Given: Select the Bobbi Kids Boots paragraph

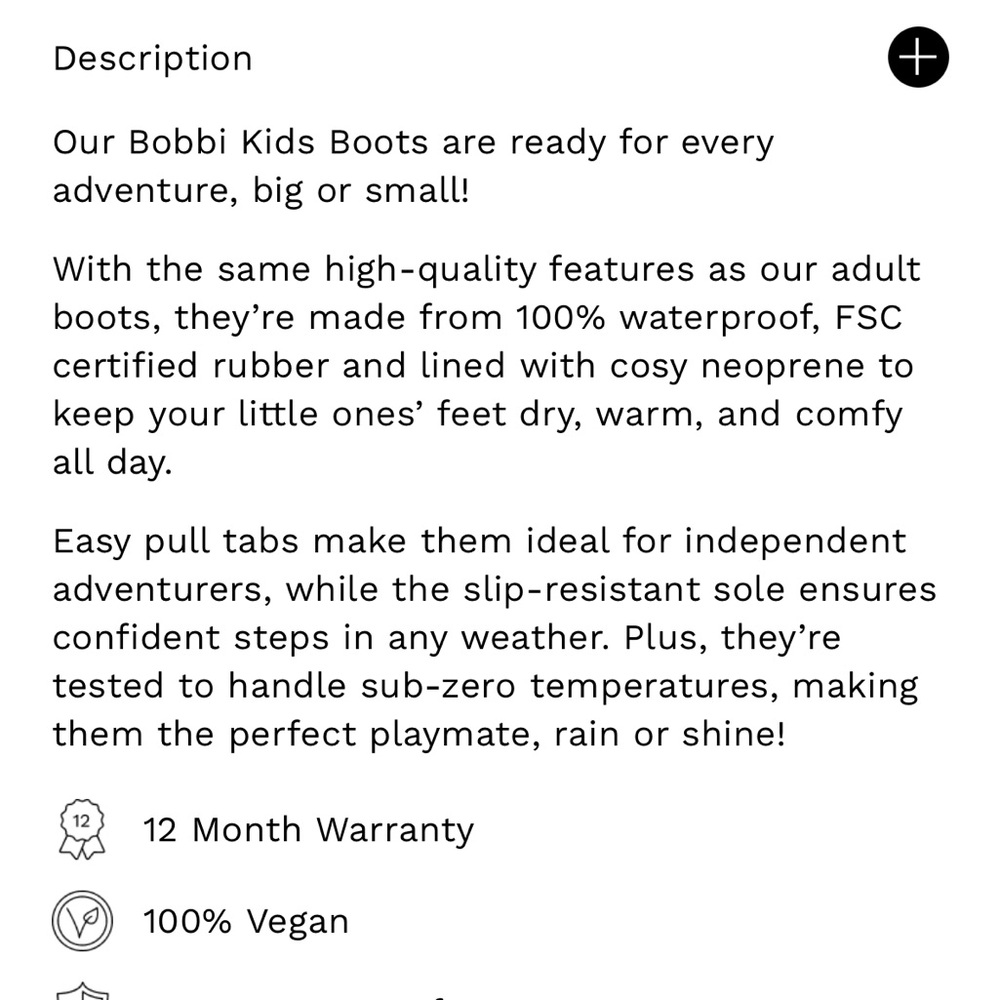Looking at the screenshot, I should [x=413, y=165].
